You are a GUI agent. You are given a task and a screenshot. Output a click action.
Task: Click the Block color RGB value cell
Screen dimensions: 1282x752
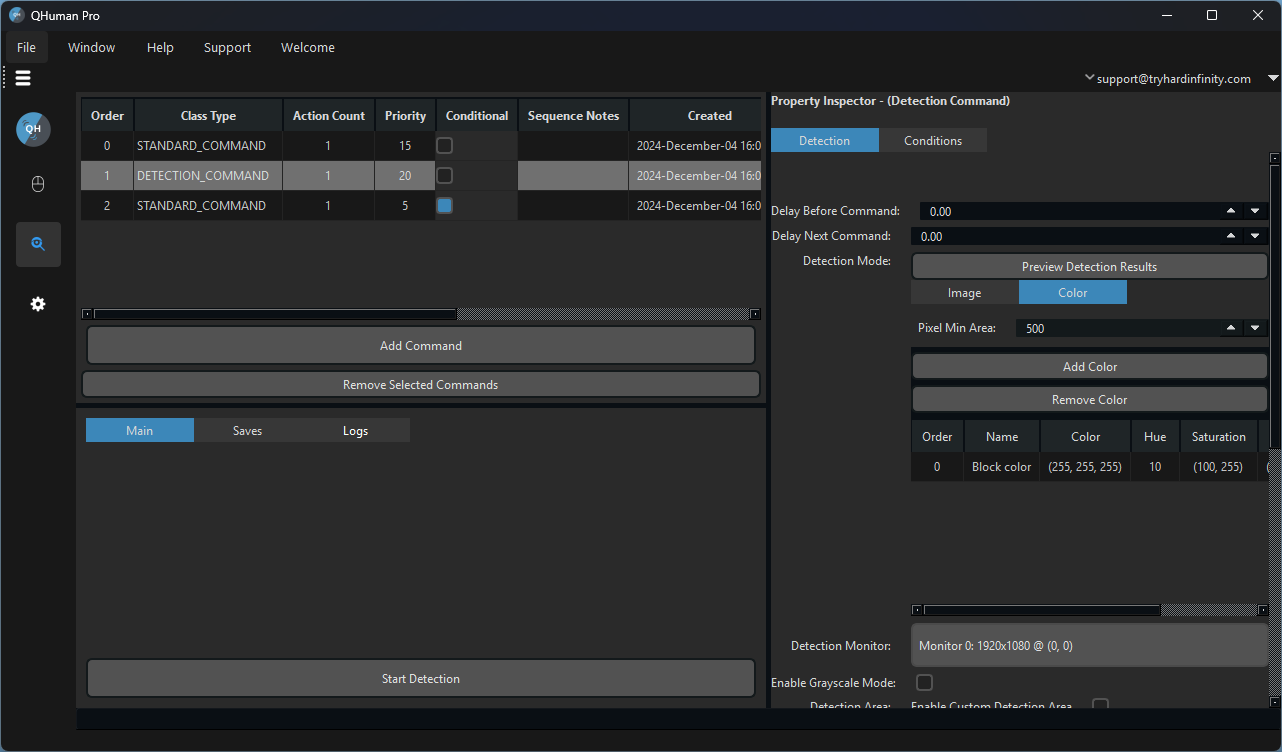tap(1085, 467)
